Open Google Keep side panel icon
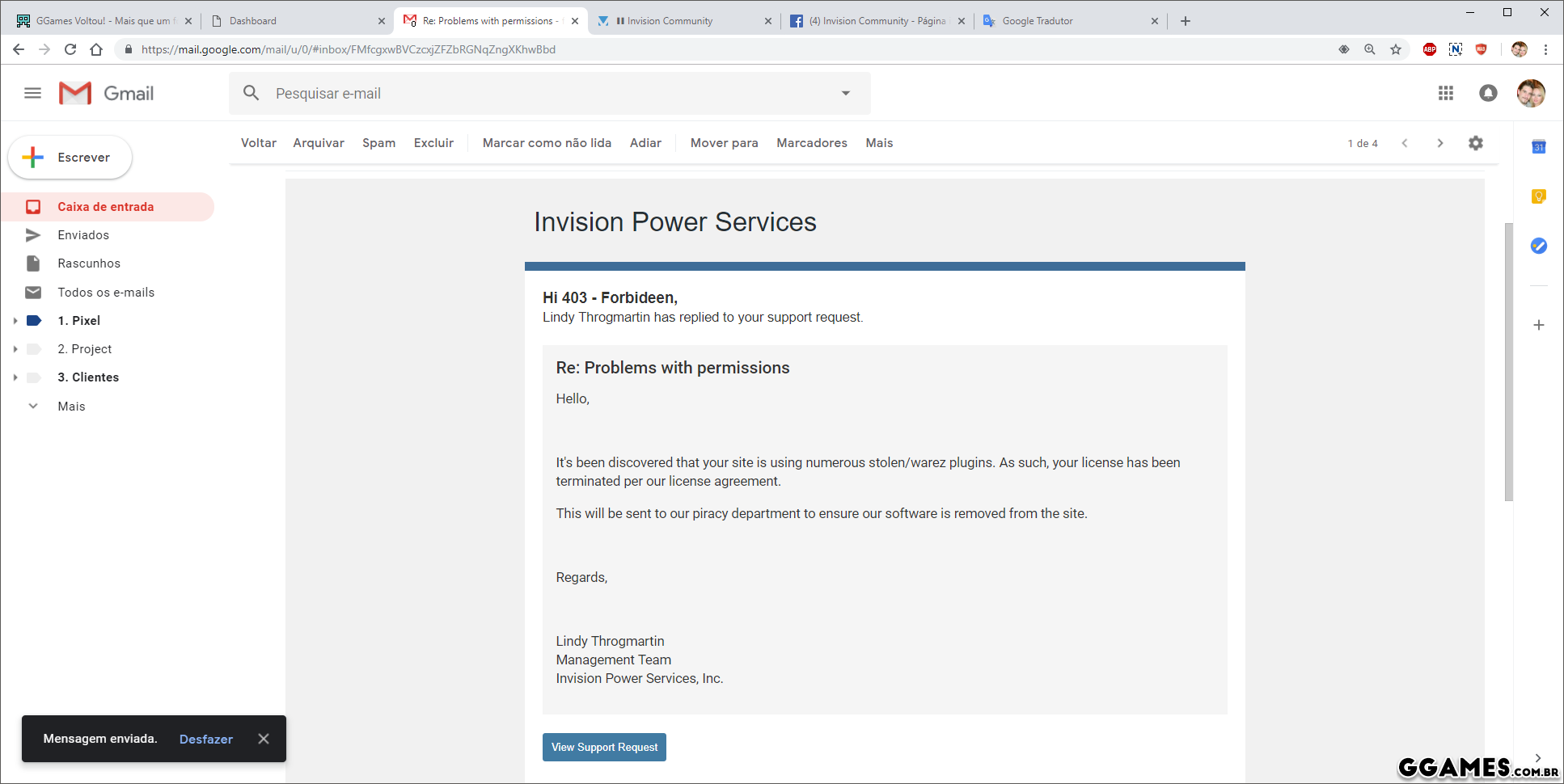 (x=1538, y=196)
